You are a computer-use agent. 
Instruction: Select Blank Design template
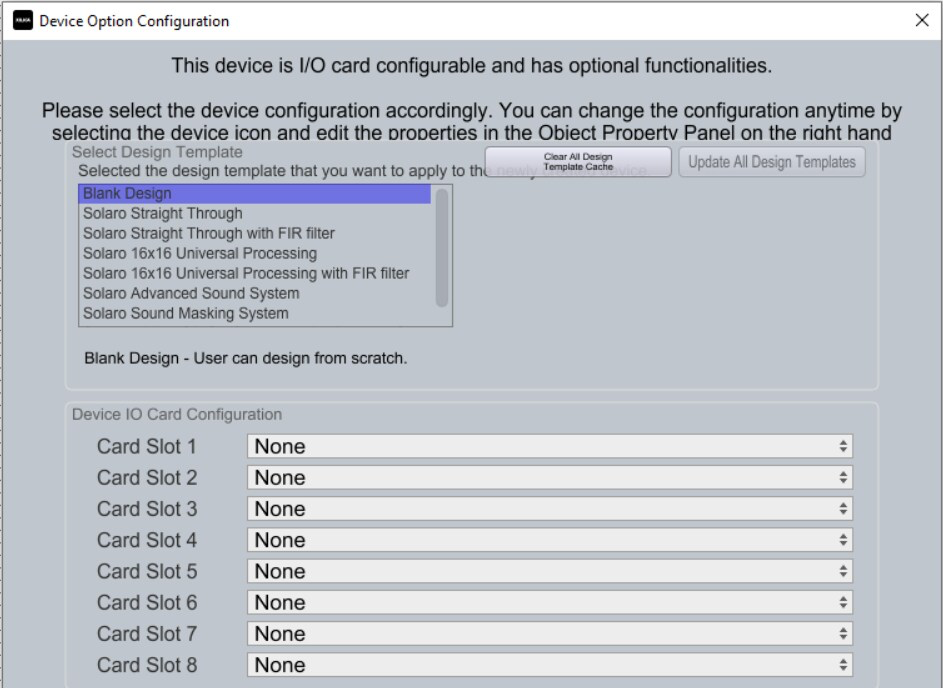pos(254,194)
